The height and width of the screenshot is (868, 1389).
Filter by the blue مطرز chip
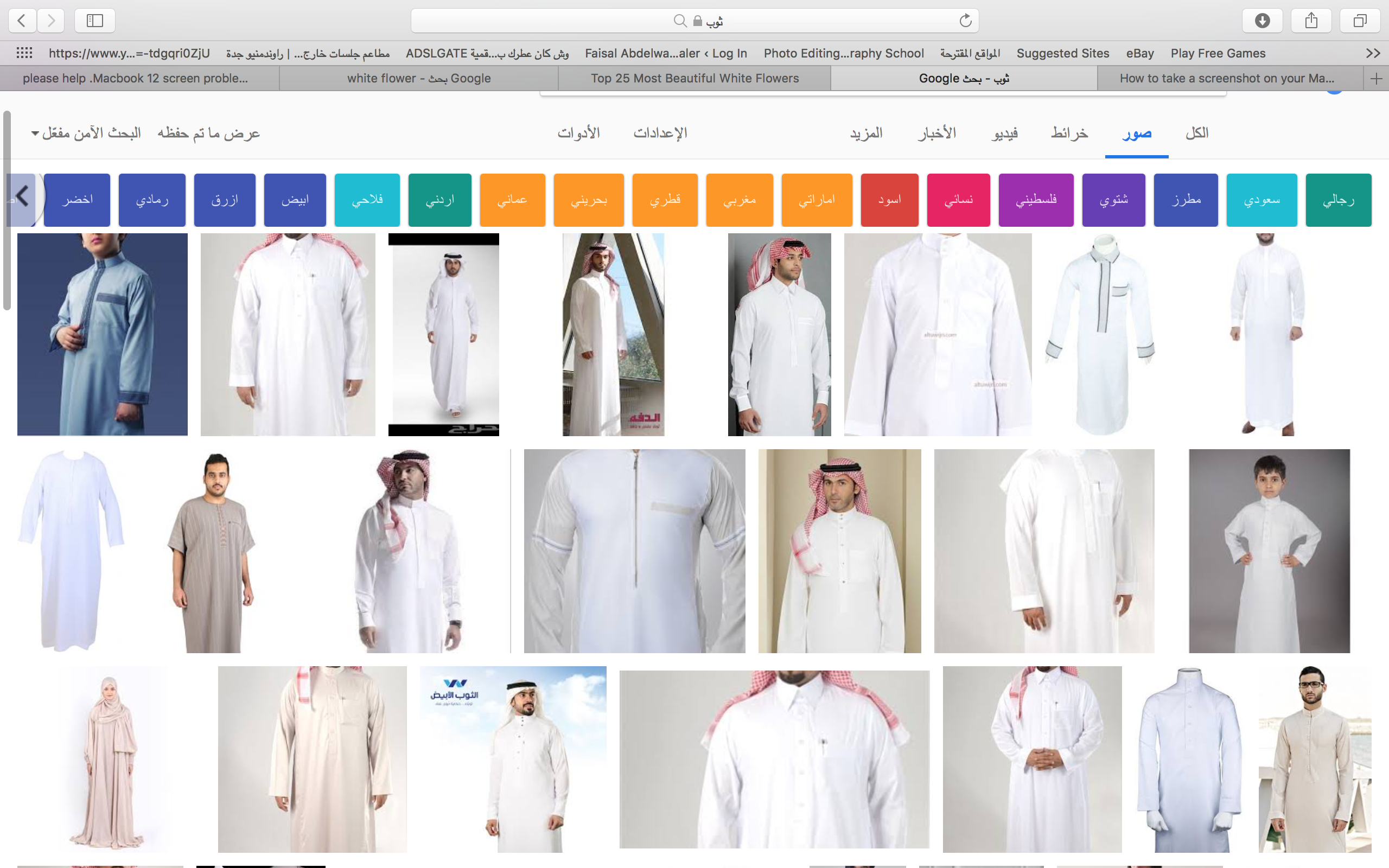click(x=1186, y=200)
